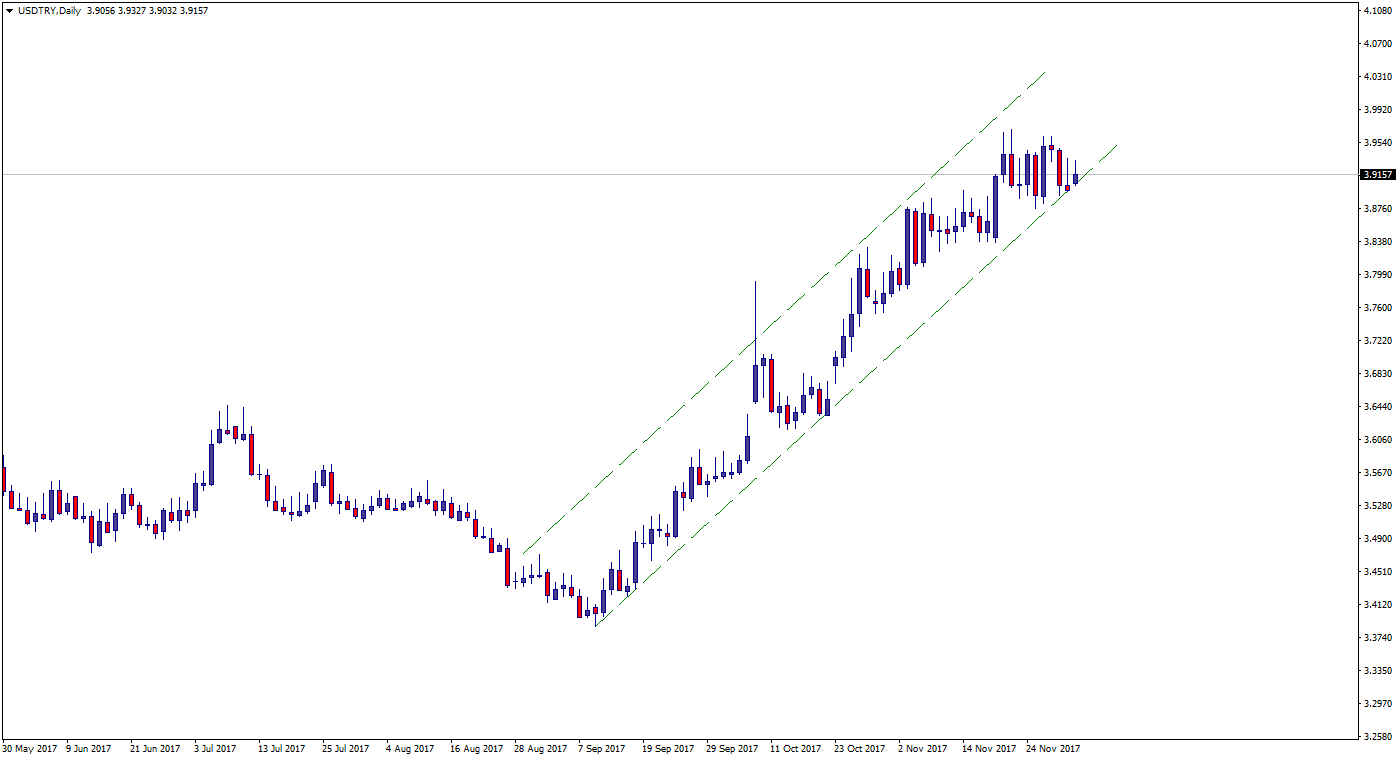Click the 3.7600 price scale label
Screen dimensions: 1398x760
coord(1376,308)
